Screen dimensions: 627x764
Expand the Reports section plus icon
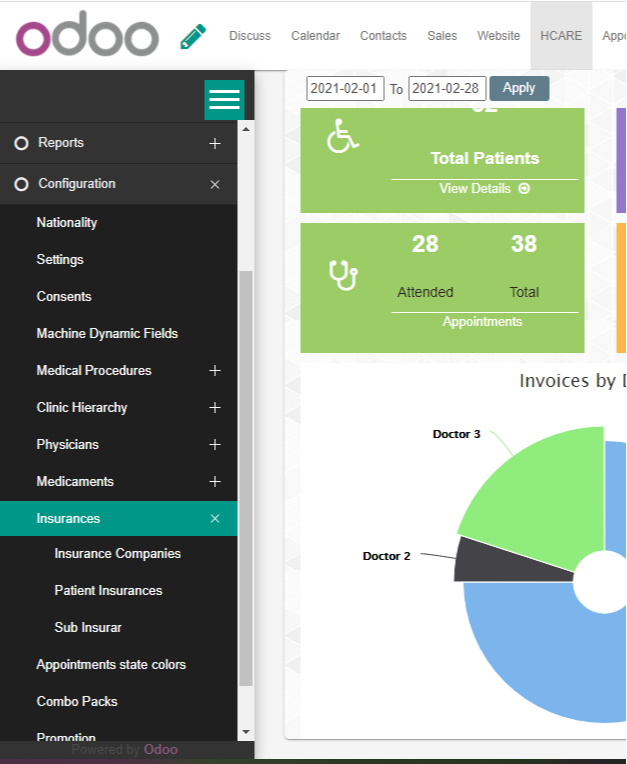coord(215,144)
